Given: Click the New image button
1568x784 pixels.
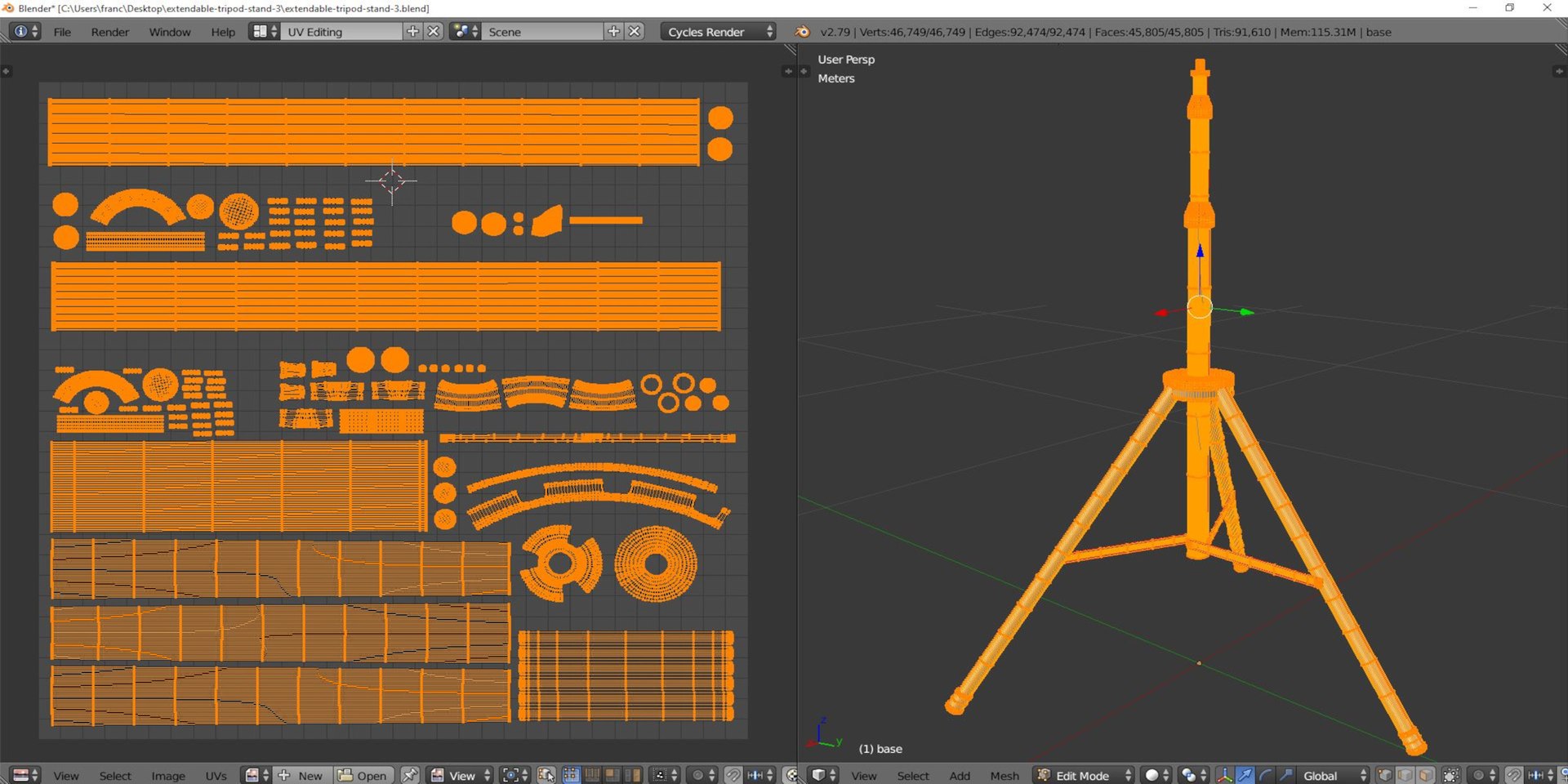Looking at the screenshot, I should (x=302, y=775).
